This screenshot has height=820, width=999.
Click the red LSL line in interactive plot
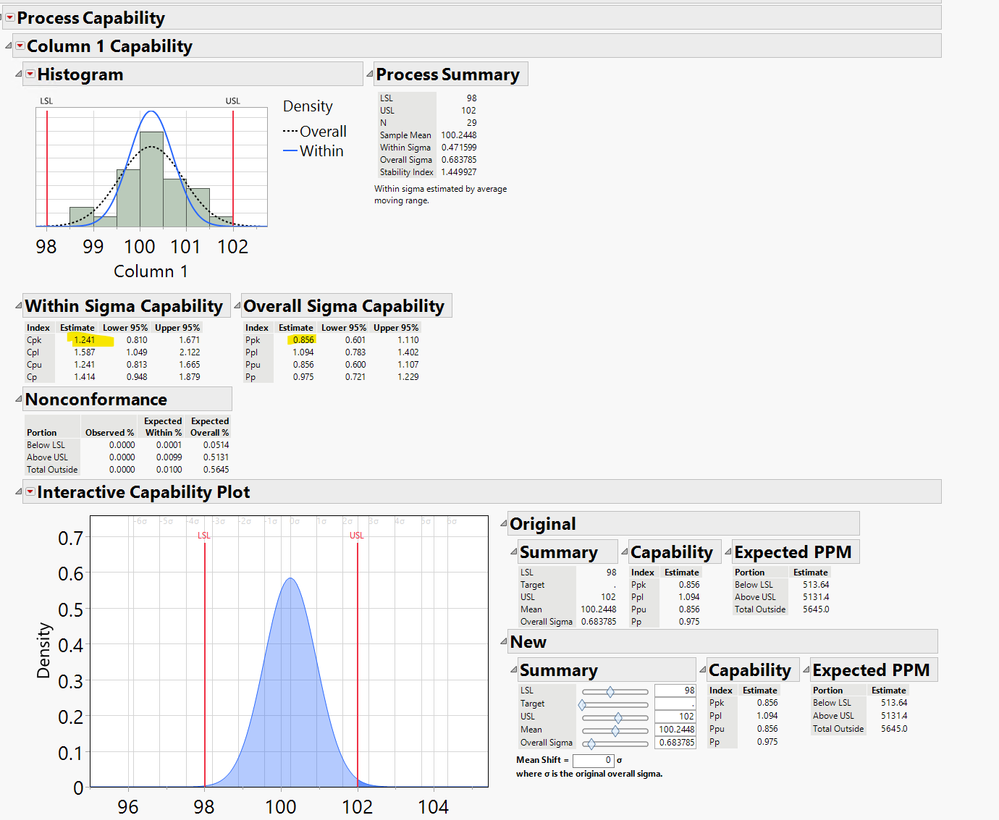tap(205, 663)
